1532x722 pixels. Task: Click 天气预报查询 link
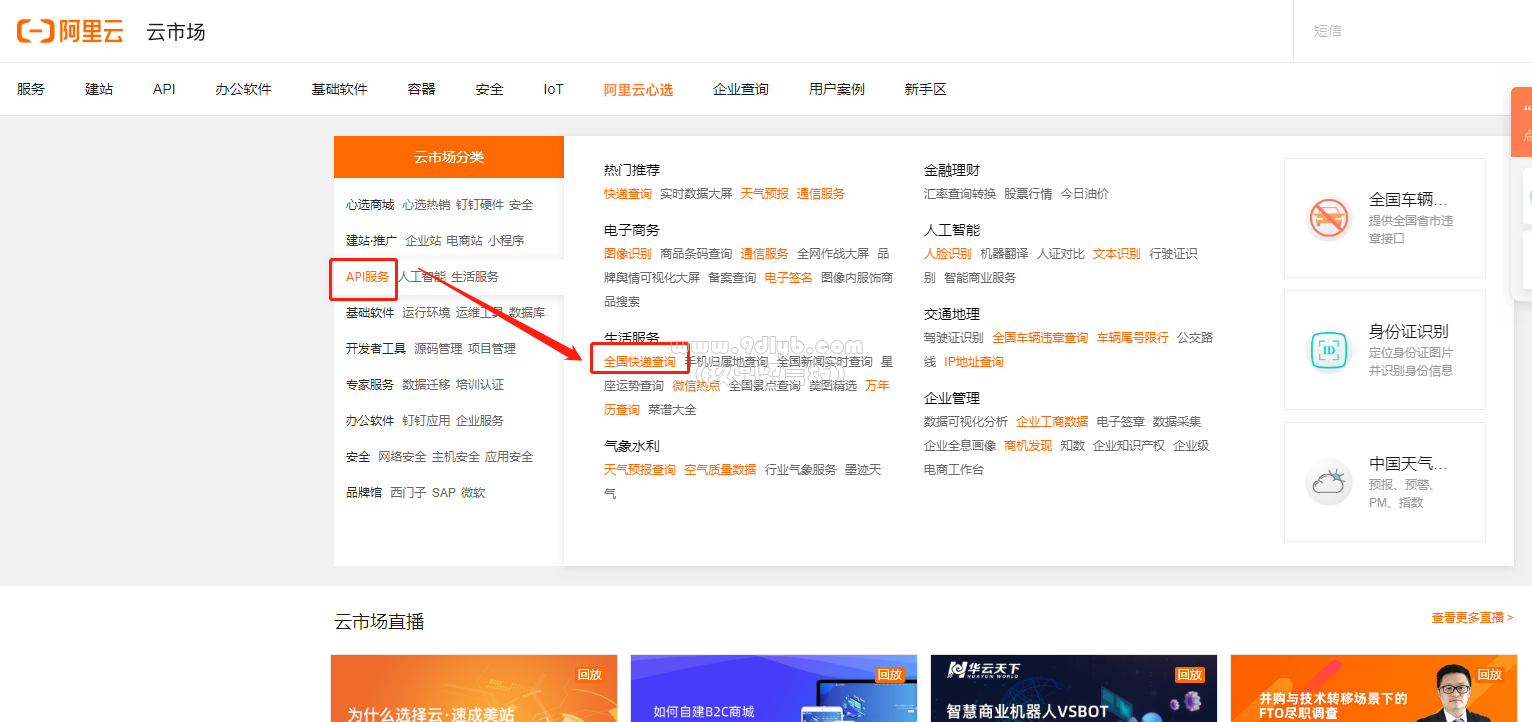click(640, 470)
